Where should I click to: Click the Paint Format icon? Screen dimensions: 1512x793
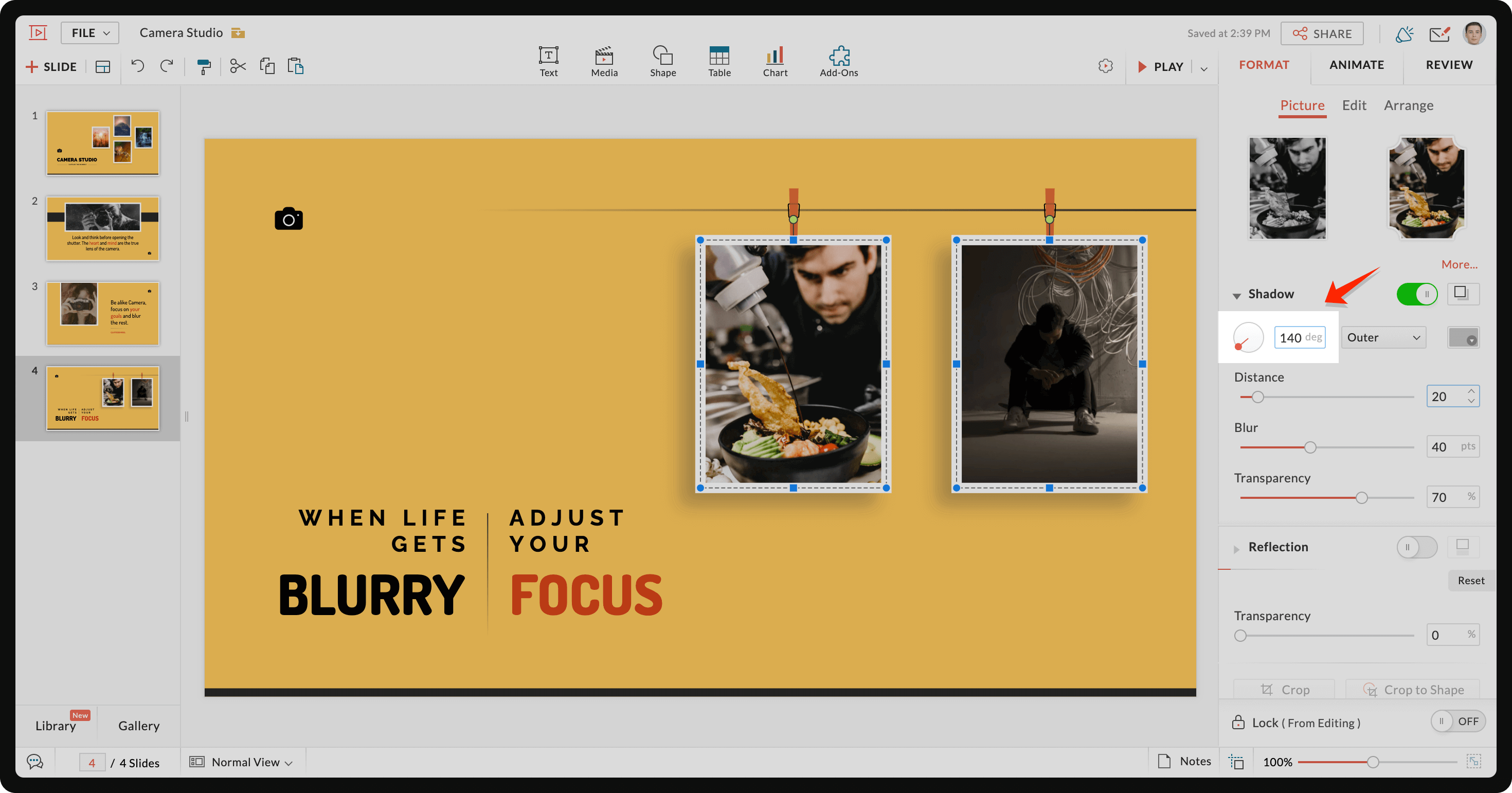(x=203, y=66)
